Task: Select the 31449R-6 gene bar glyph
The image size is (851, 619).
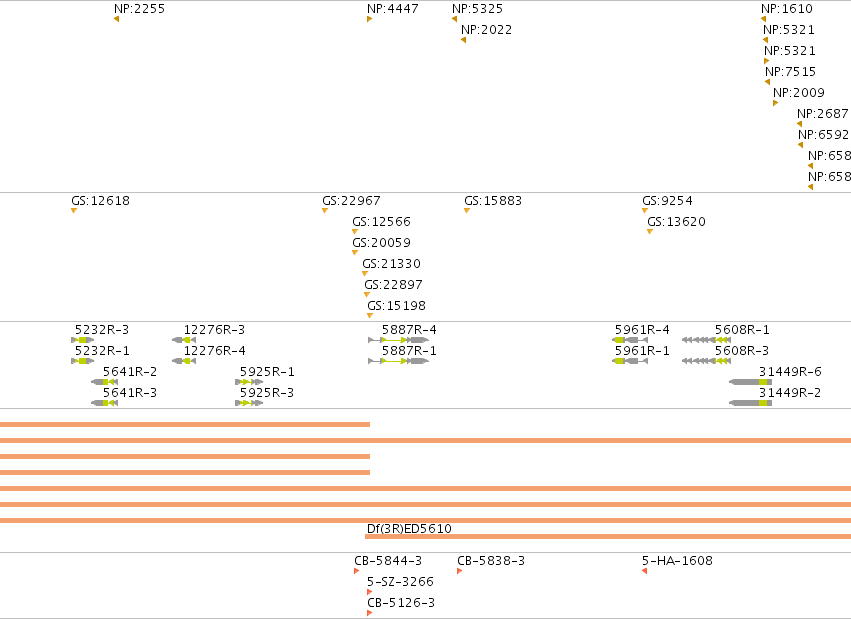Action: click(751, 382)
